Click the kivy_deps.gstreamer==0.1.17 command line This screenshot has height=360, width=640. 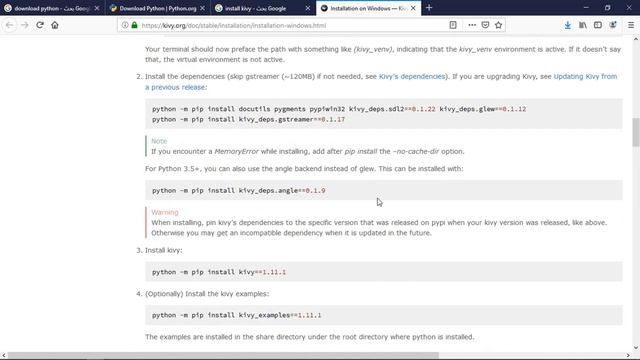click(x=248, y=119)
